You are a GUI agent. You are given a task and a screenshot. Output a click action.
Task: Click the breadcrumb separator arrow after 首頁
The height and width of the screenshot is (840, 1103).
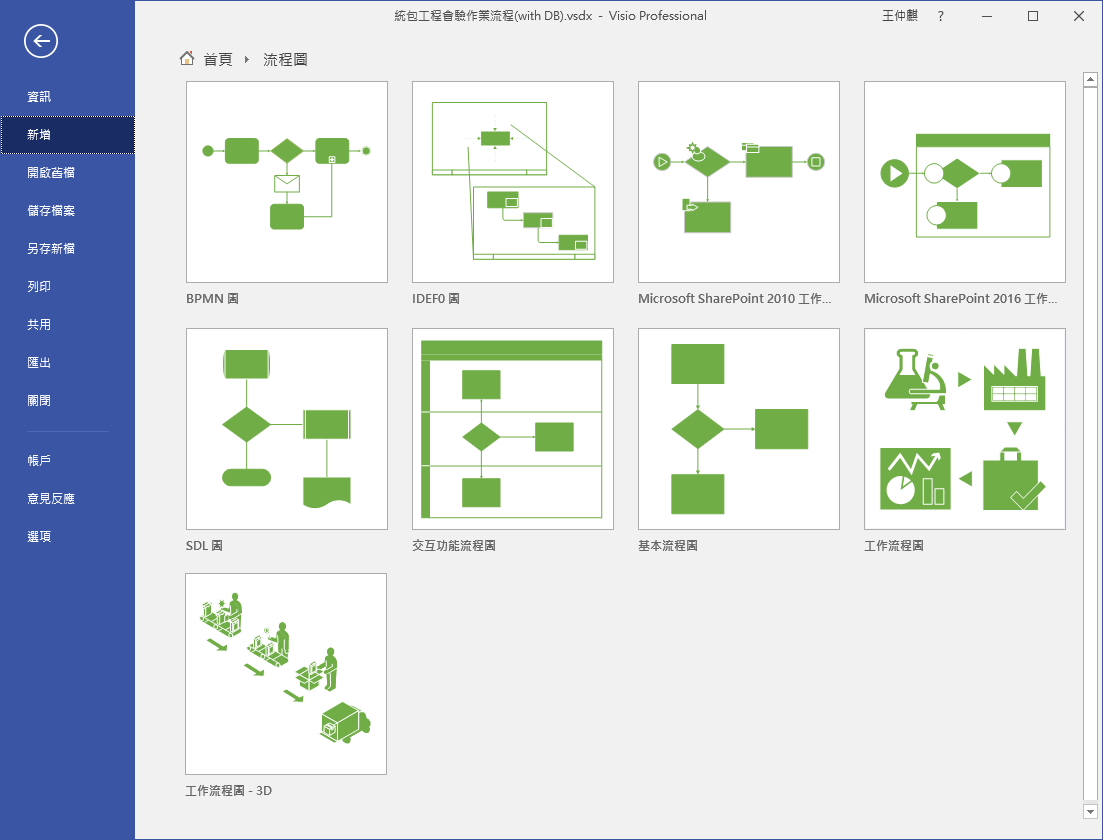(x=247, y=60)
